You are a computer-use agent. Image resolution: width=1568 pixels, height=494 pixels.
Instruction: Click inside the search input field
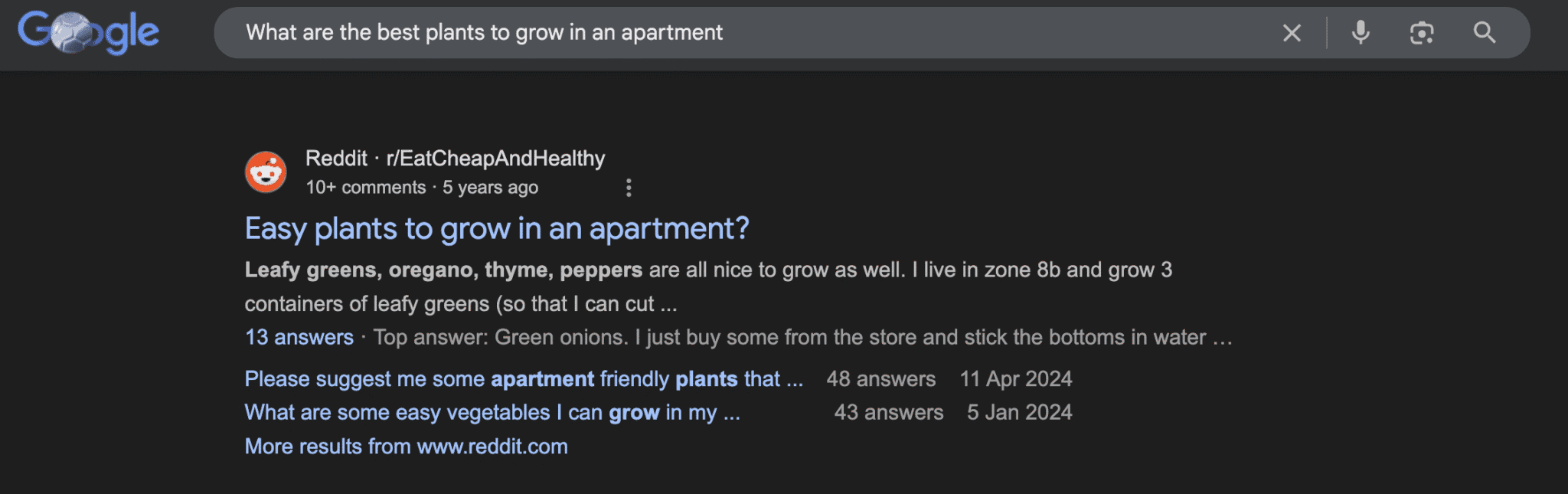[612, 33]
